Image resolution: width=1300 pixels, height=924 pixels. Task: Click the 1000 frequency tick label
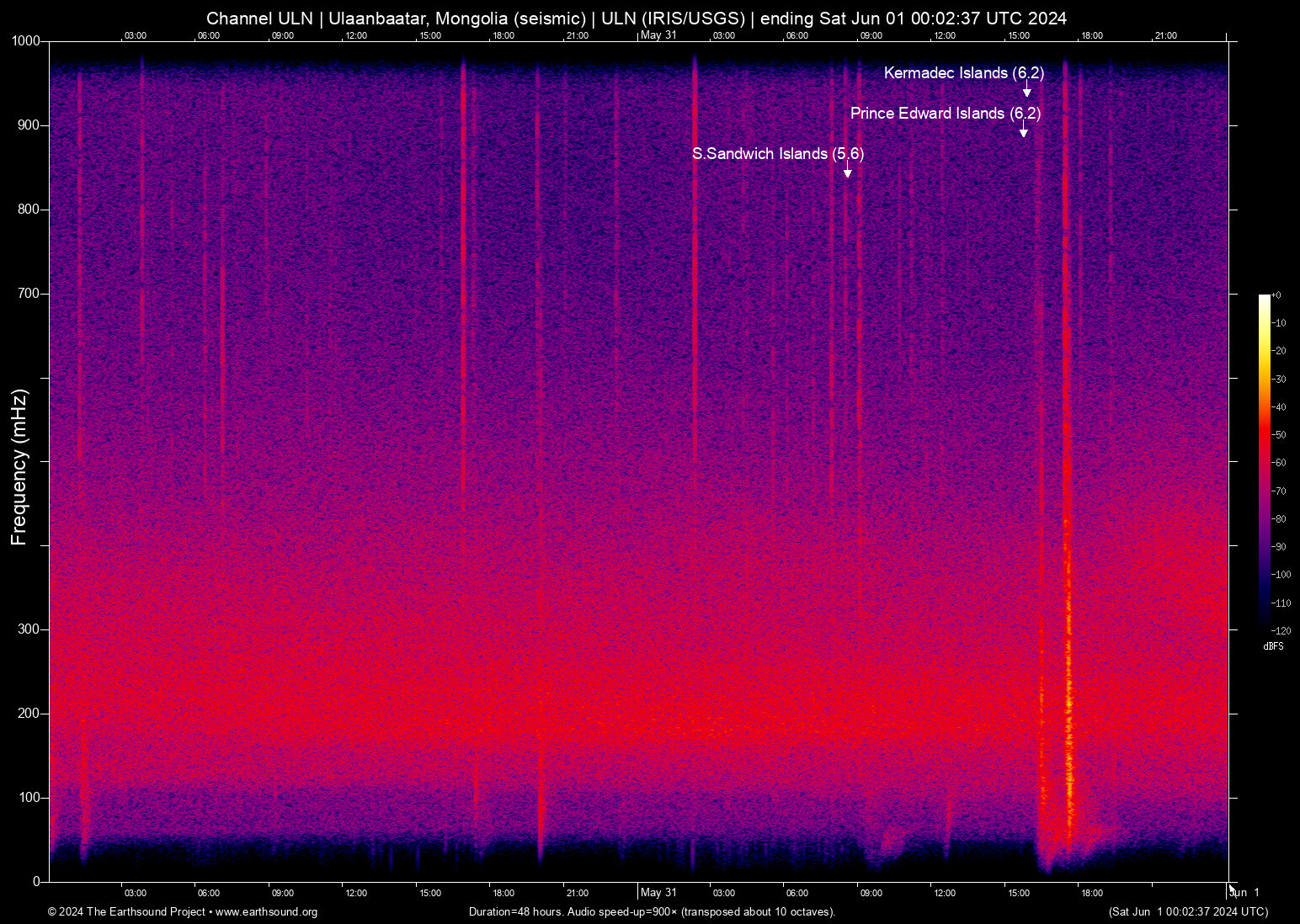(x=25, y=41)
